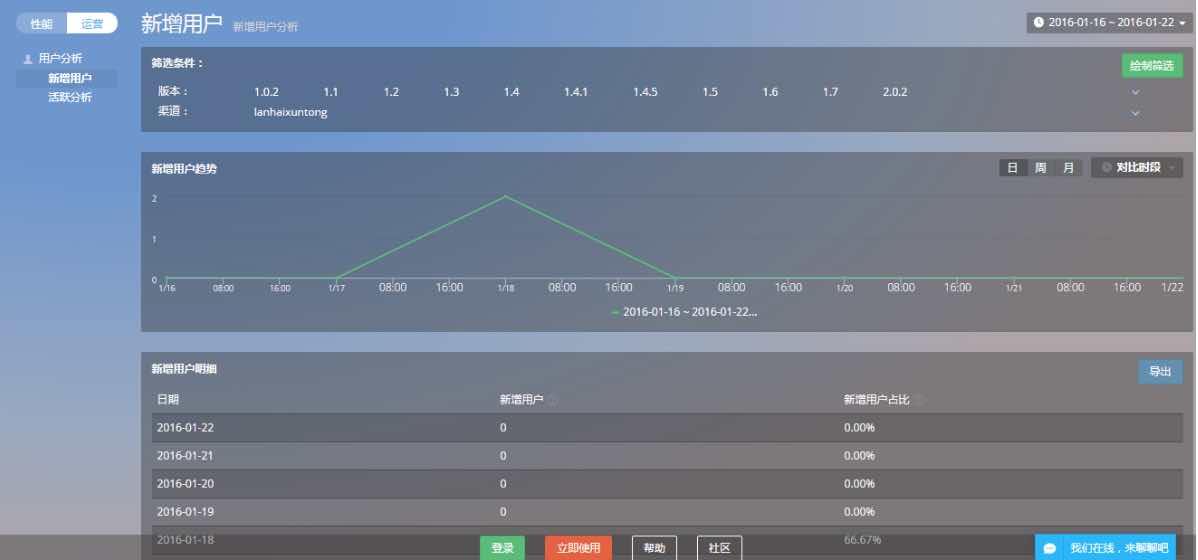Open the 对比时段 dropdown

click(x=1137, y=167)
